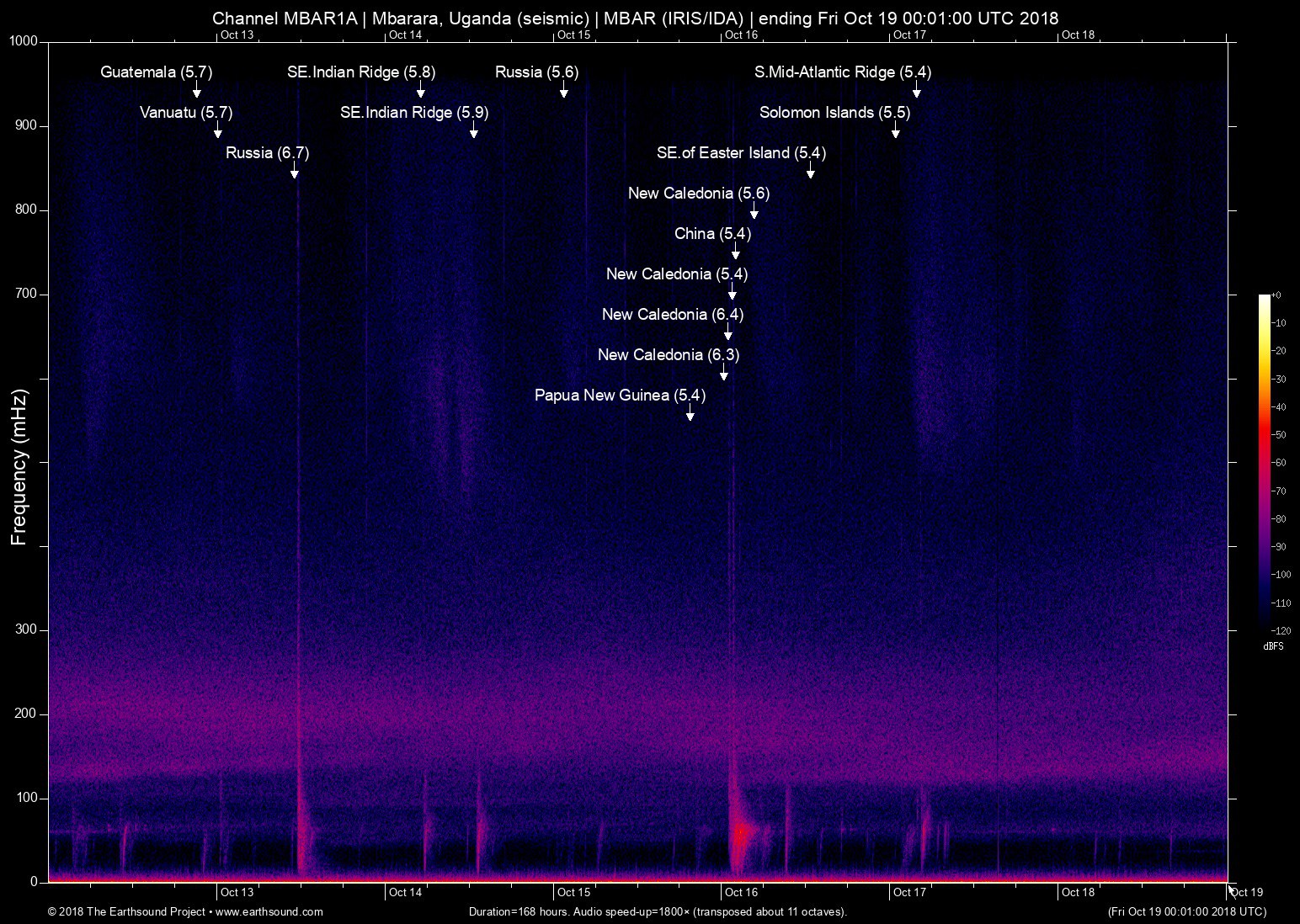The height and width of the screenshot is (924, 1300).
Task: Click the Oct 14 date on top axis
Action: (x=405, y=35)
